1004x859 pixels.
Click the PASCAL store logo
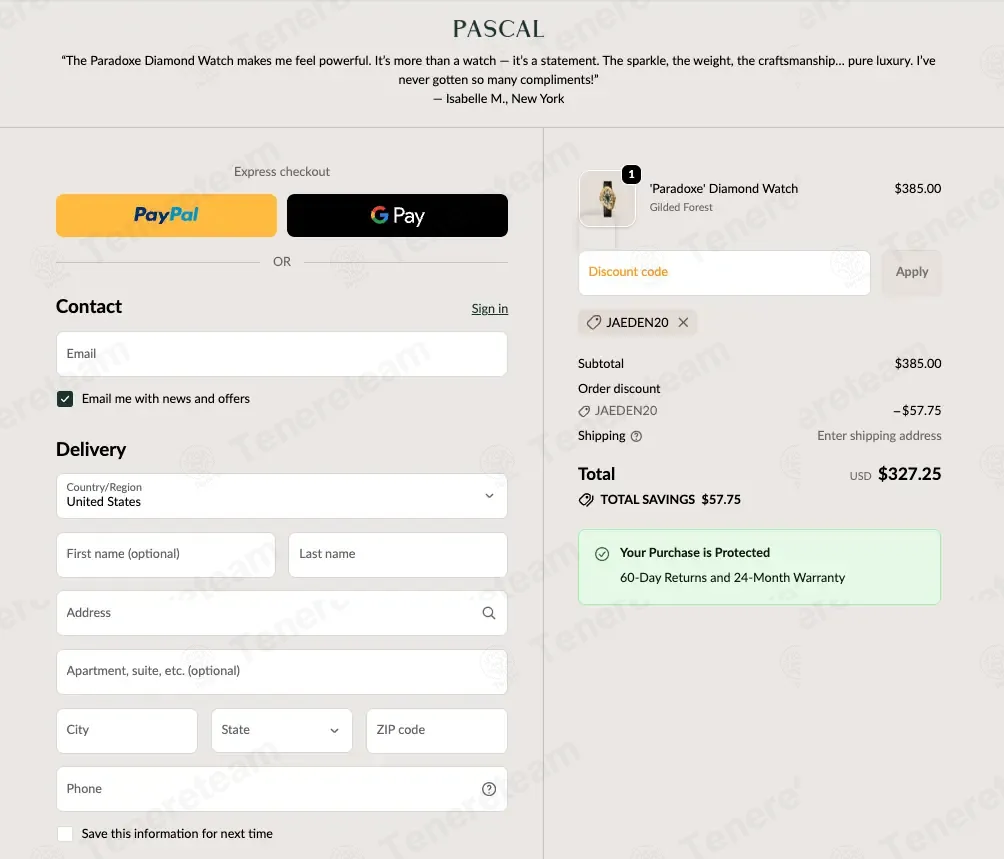[x=498, y=29]
